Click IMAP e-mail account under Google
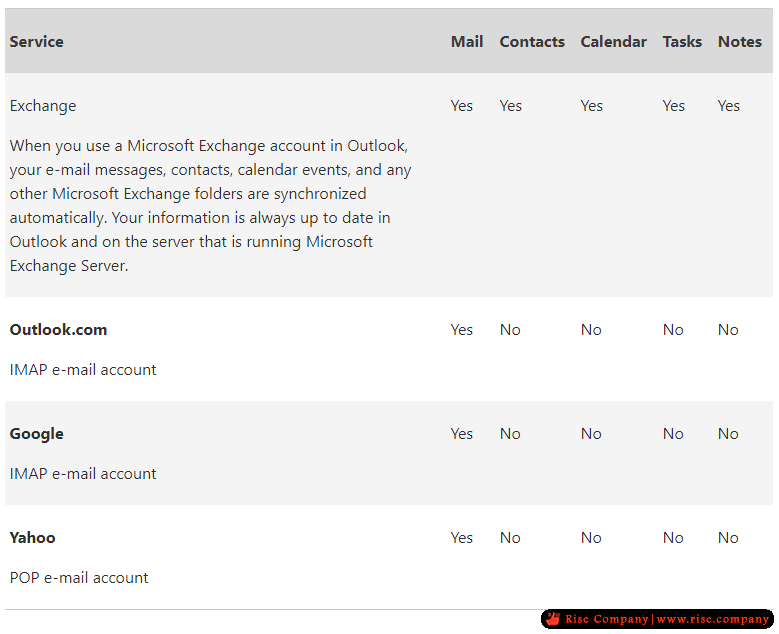Image resolution: width=779 pixels, height=634 pixels. pyautogui.click(x=83, y=474)
